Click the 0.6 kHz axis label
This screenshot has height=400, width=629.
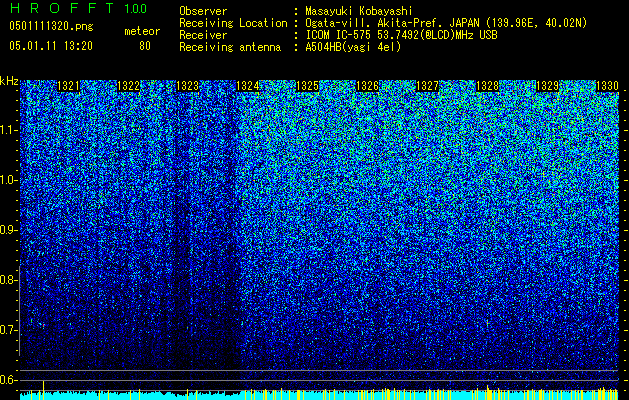click(x=8, y=380)
